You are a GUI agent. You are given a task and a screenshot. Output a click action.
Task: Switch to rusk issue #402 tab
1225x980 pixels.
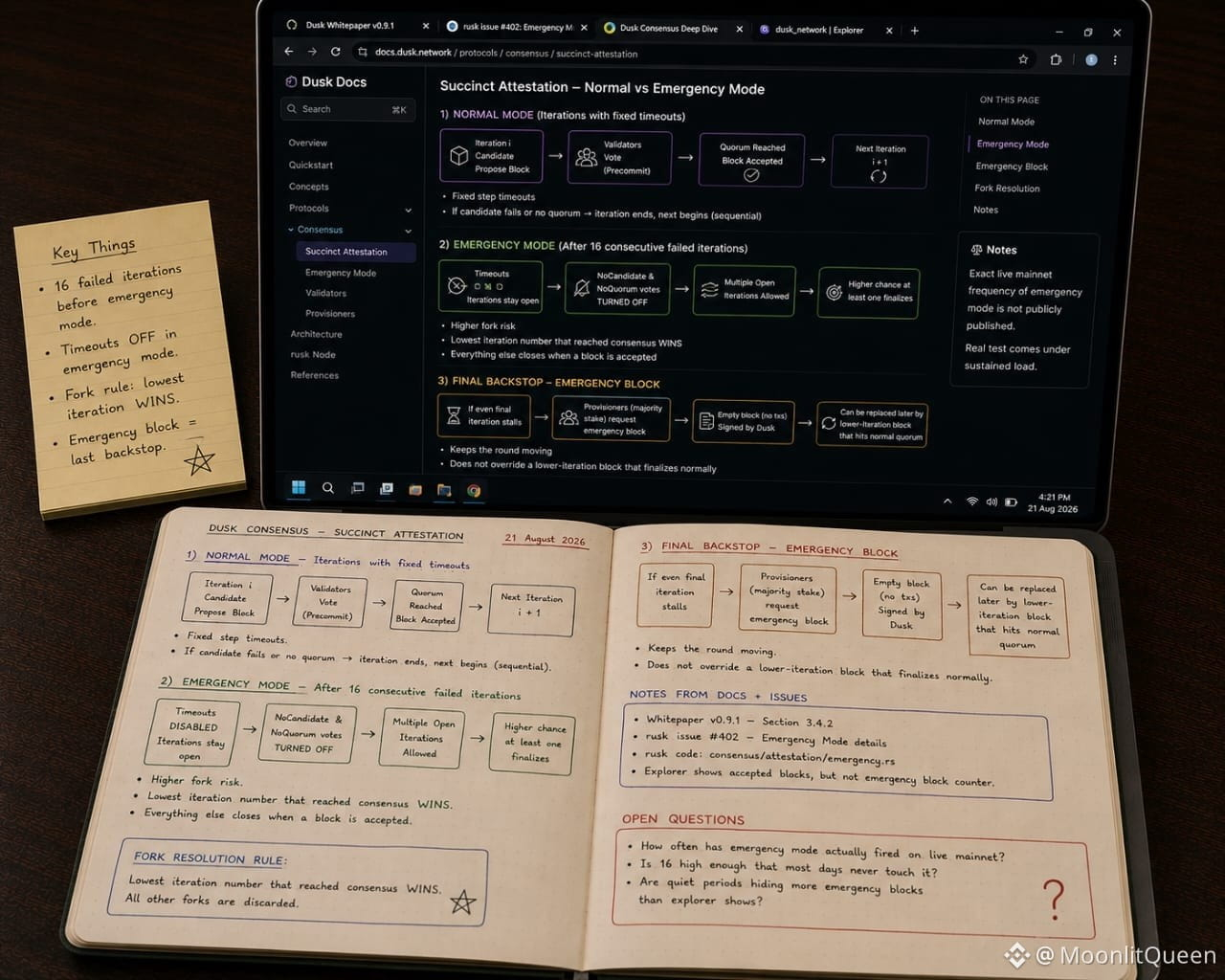[517, 27]
